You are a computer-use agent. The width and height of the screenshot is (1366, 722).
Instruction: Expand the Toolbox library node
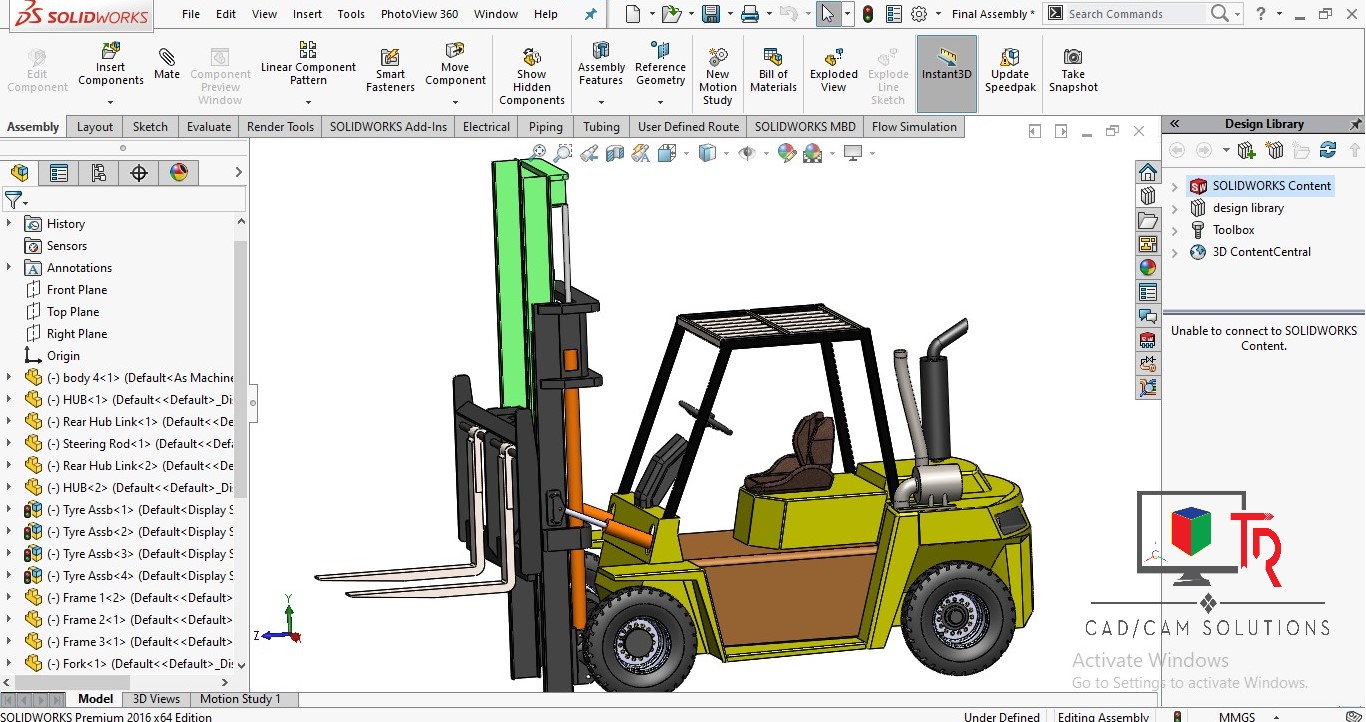(x=1175, y=230)
